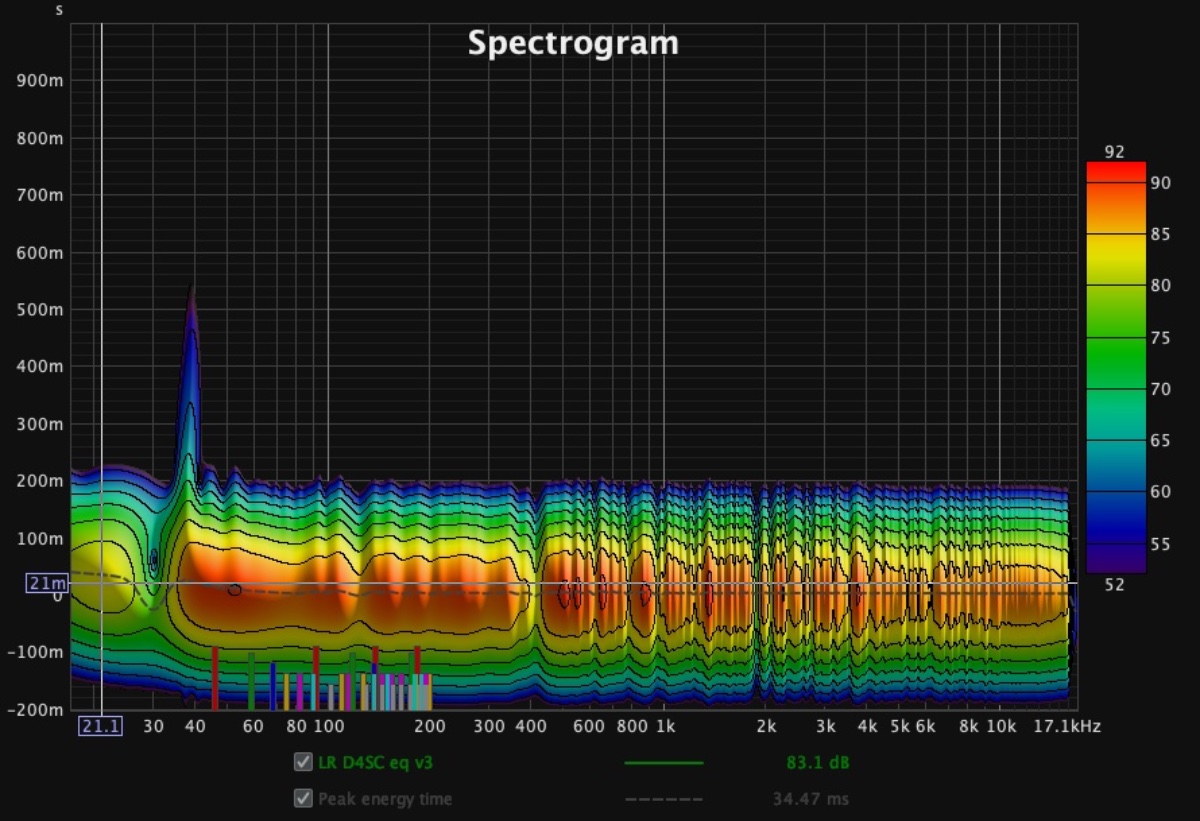Image resolution: width=1200 pixels, height=821 pixels.
Task: Click the 83.1 dB legend value
Action: click(x=817, y=763)
